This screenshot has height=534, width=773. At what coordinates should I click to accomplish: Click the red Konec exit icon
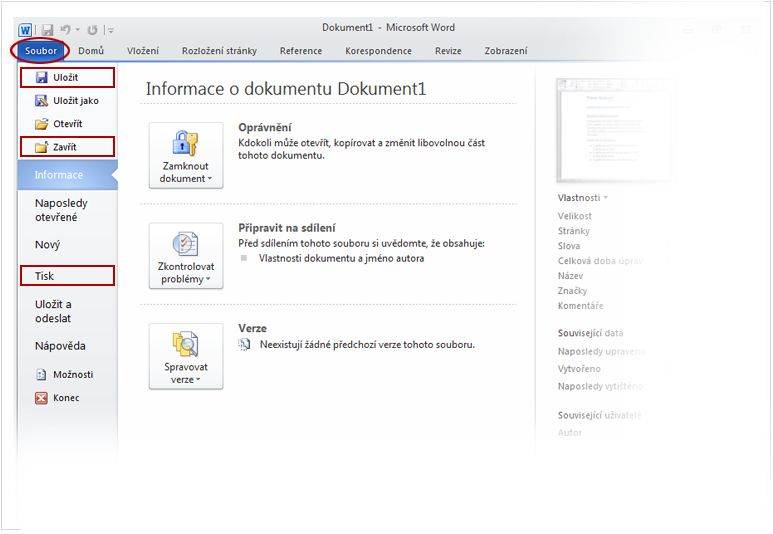[41, 398]
